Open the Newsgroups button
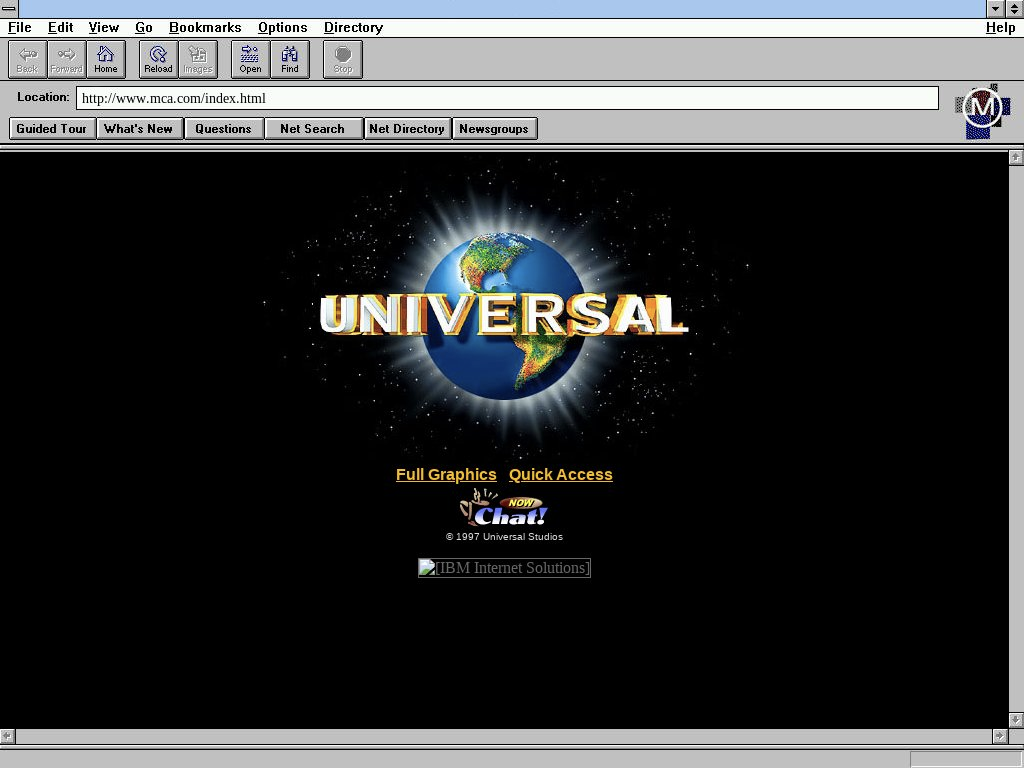Viewport: 1024px width, 768px height. point(494,129)
